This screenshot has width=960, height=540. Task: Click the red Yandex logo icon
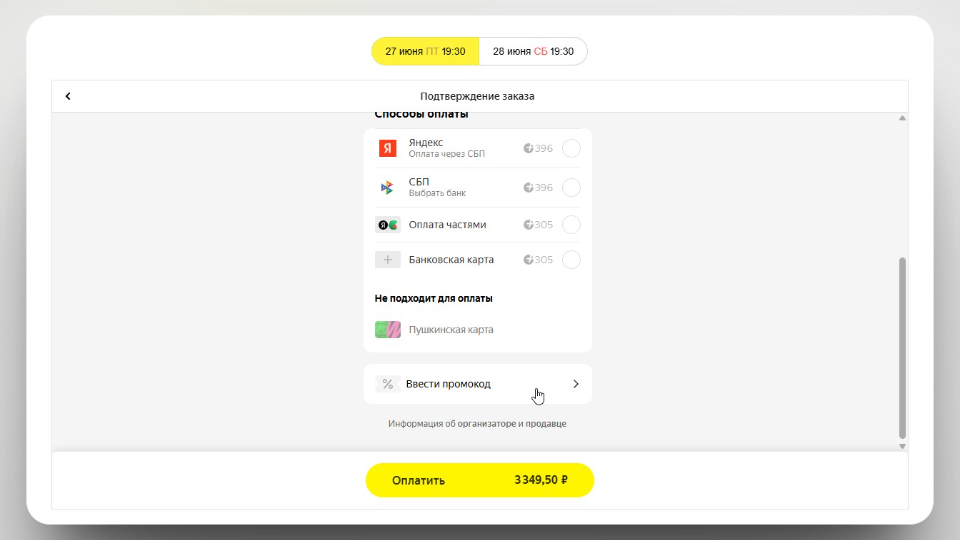tap(388, 148)
